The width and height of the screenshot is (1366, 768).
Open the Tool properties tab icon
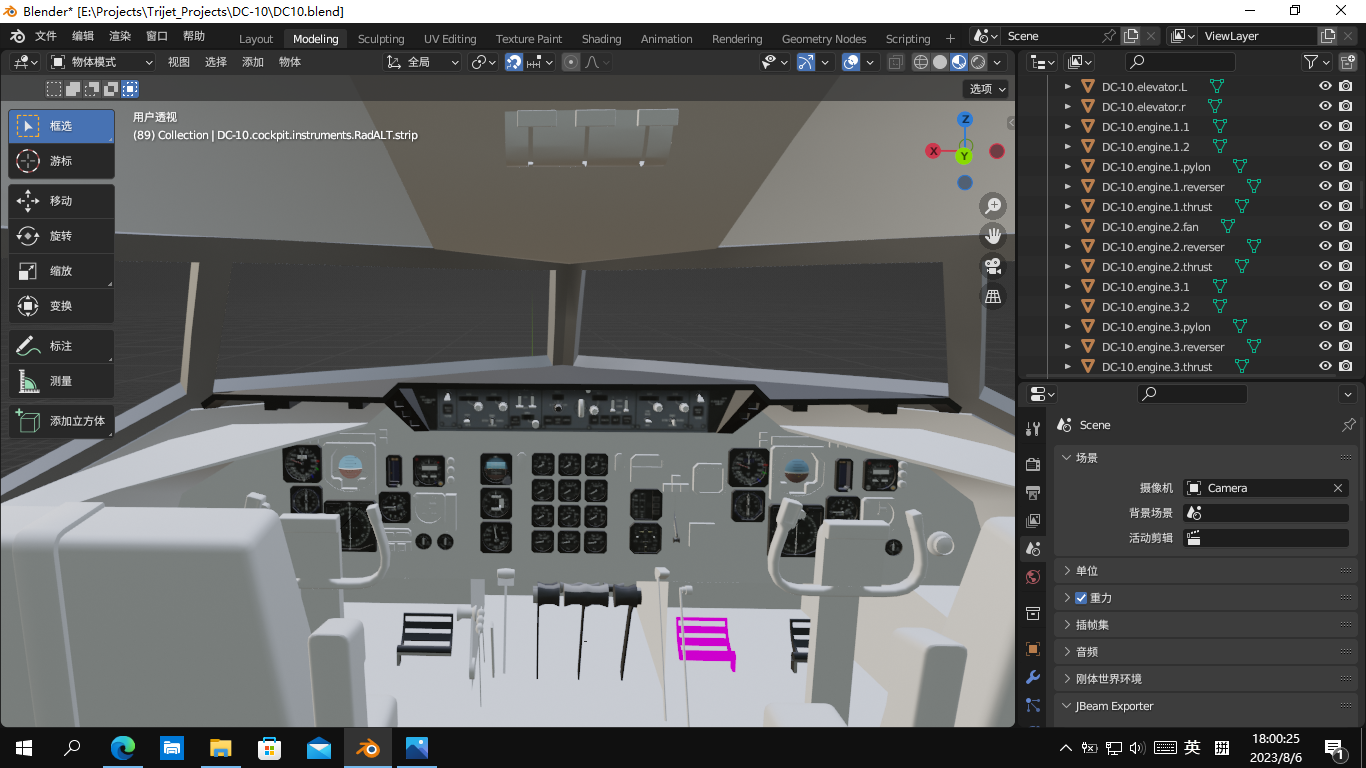1033,429
